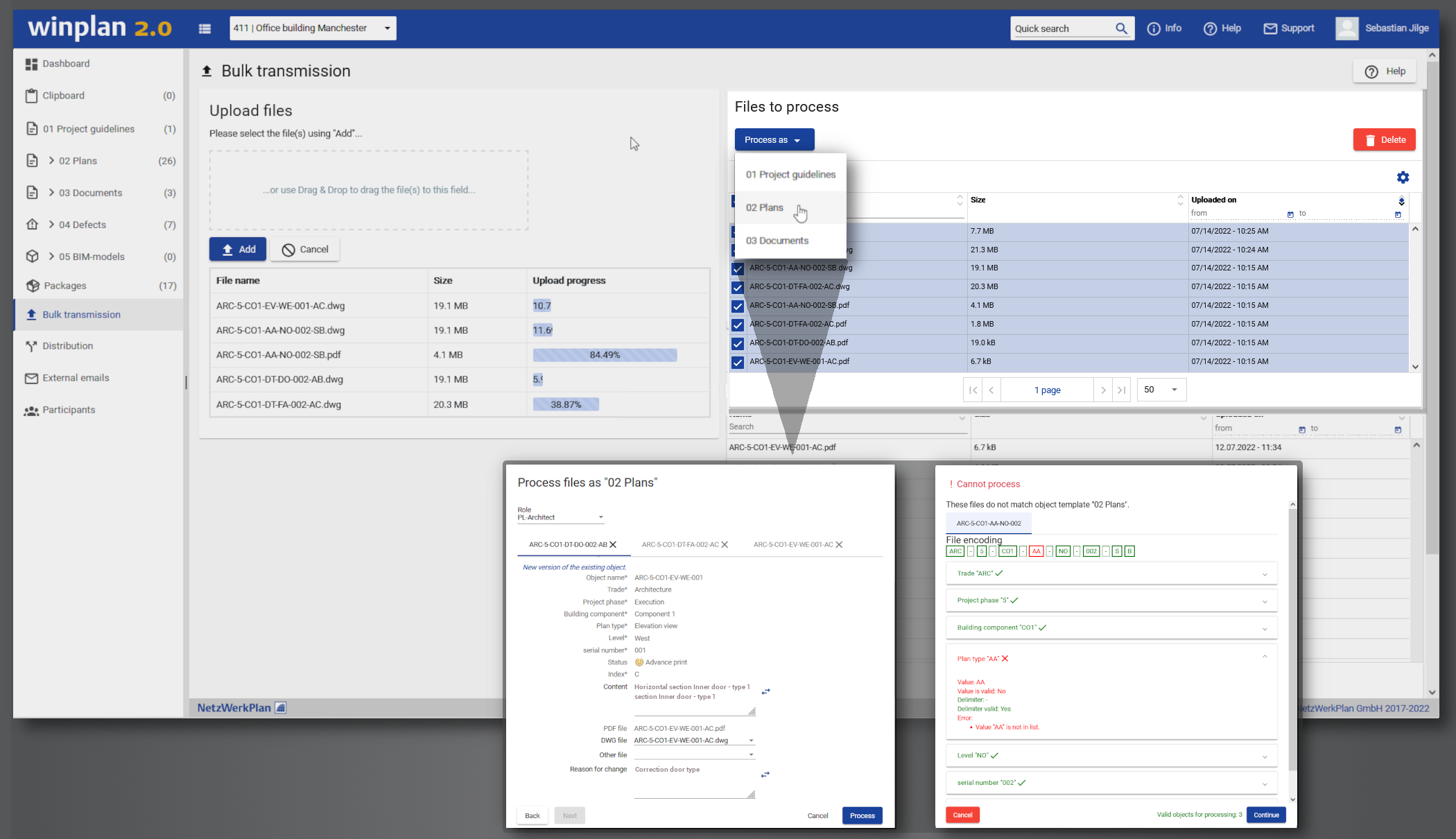1456x839 pixels.
Task: Uncheck ARC-5-CO1-AA-NO-002-SB.dwg row checkbox
Action: [738, 269]
